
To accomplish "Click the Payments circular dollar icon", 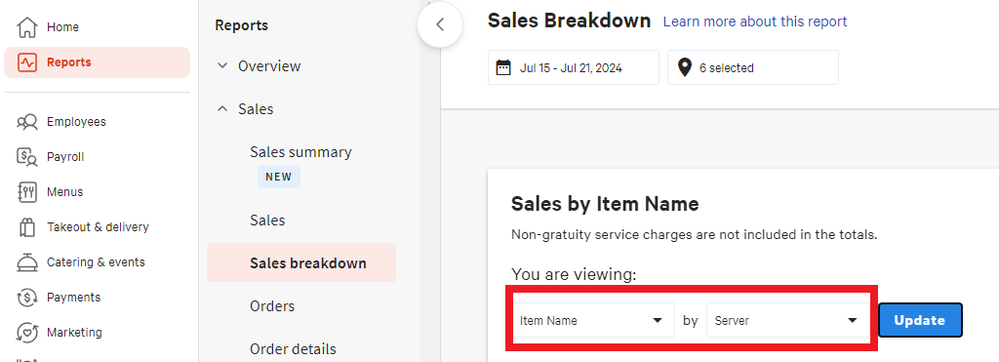I will pos(27,297).
